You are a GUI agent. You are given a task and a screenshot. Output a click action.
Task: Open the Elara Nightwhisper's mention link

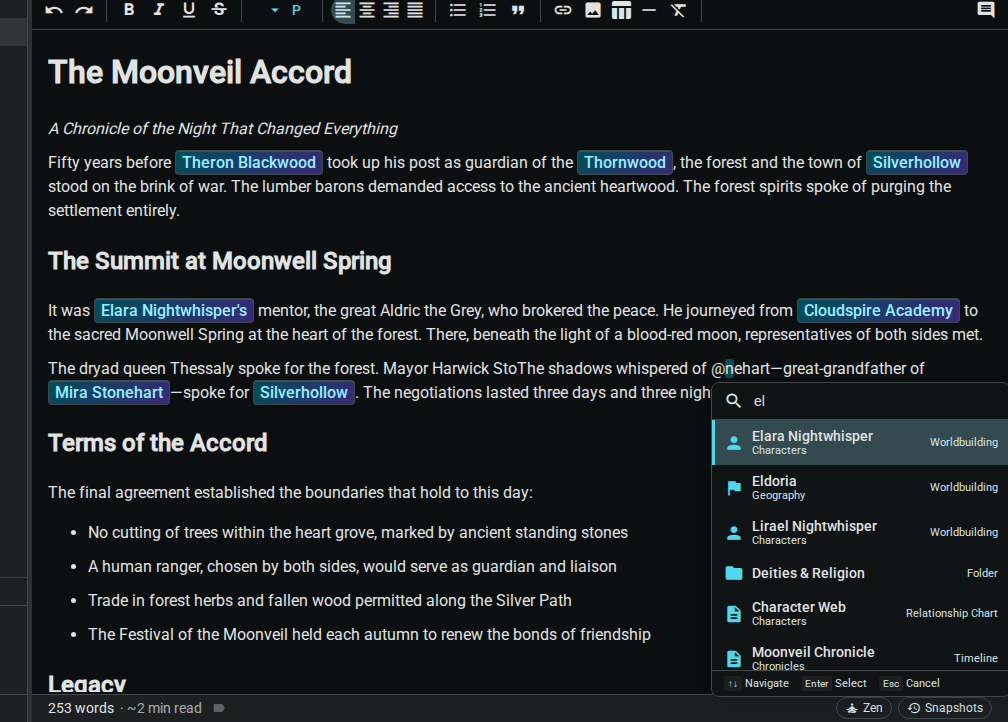coord(174,311)
